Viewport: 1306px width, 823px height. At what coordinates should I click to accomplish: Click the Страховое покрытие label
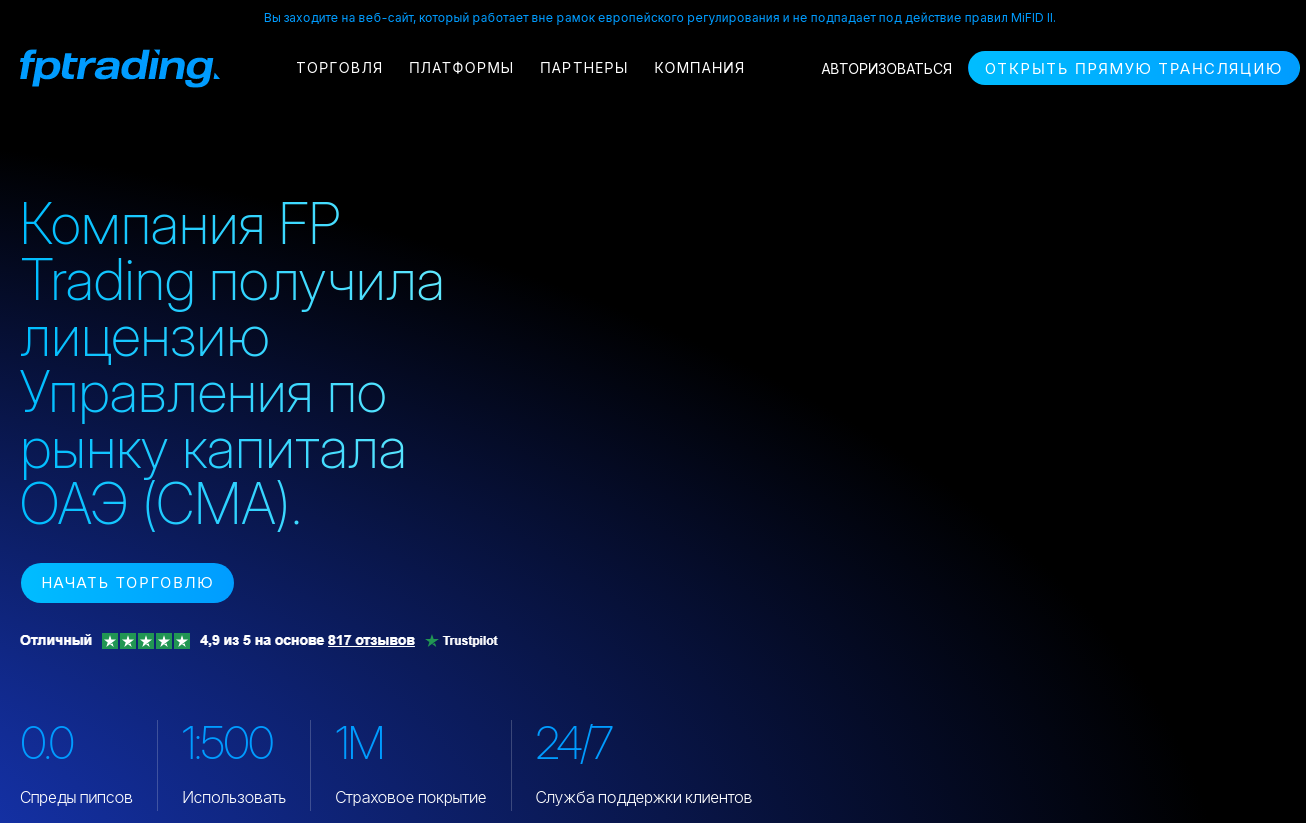point(411,797)
